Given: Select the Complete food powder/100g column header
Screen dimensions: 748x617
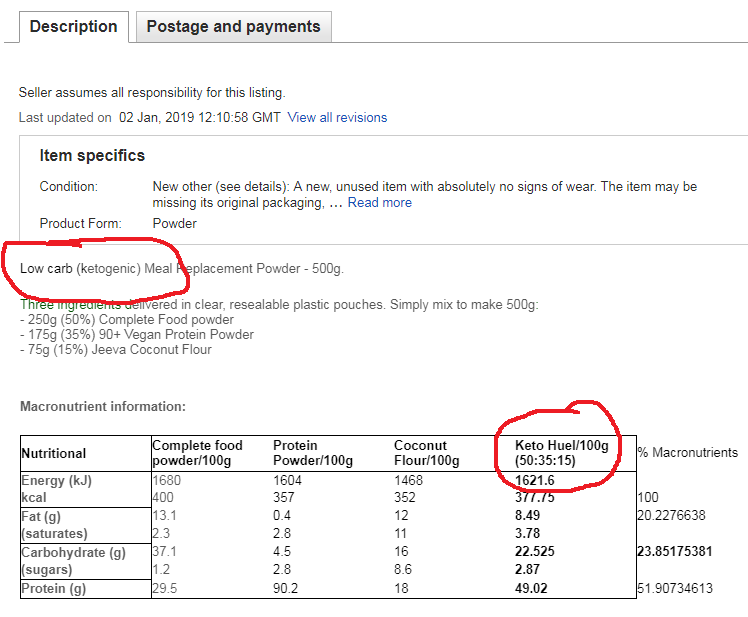Looking at the screenshot, I should pos(197,453).
